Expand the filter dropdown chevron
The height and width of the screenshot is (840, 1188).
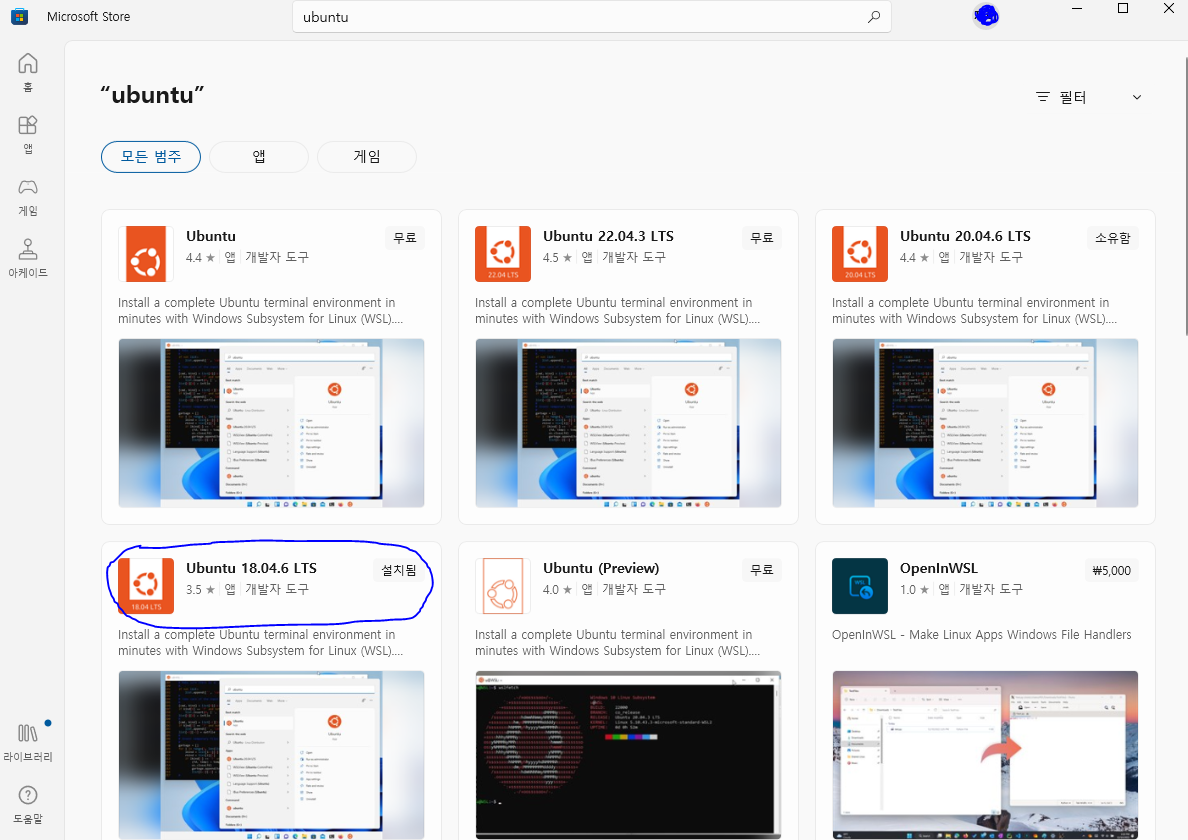click(1136, 97)
